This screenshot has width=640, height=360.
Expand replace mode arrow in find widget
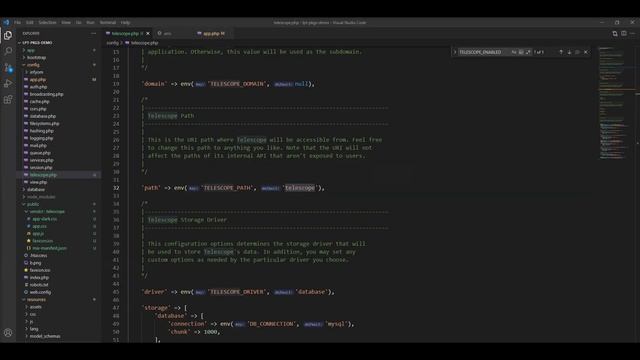(455, 52)
